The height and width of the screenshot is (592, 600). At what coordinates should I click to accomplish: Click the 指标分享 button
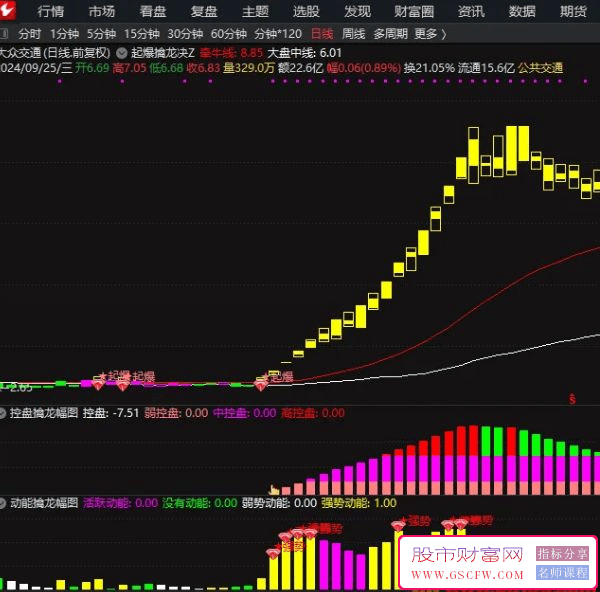pyautogui.click(x=562, y=553)
